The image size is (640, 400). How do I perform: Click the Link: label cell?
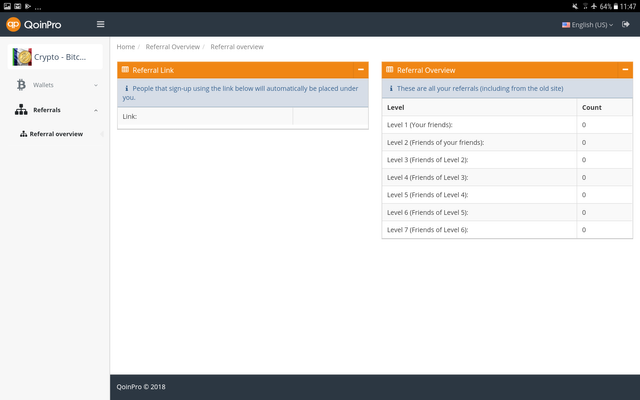pyautogui.click(x=205, y=116)
